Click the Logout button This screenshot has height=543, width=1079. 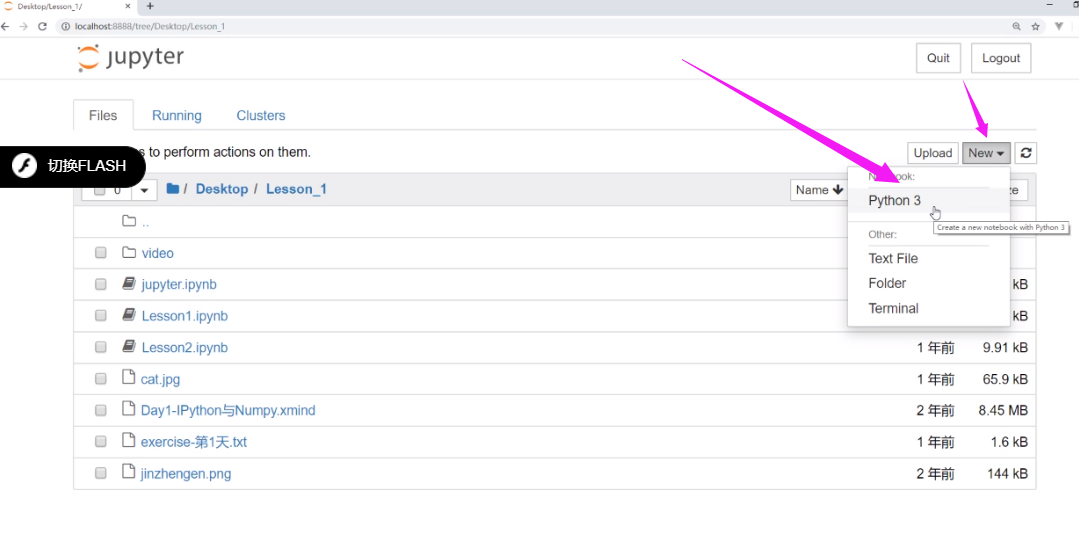pos(1001,58)
